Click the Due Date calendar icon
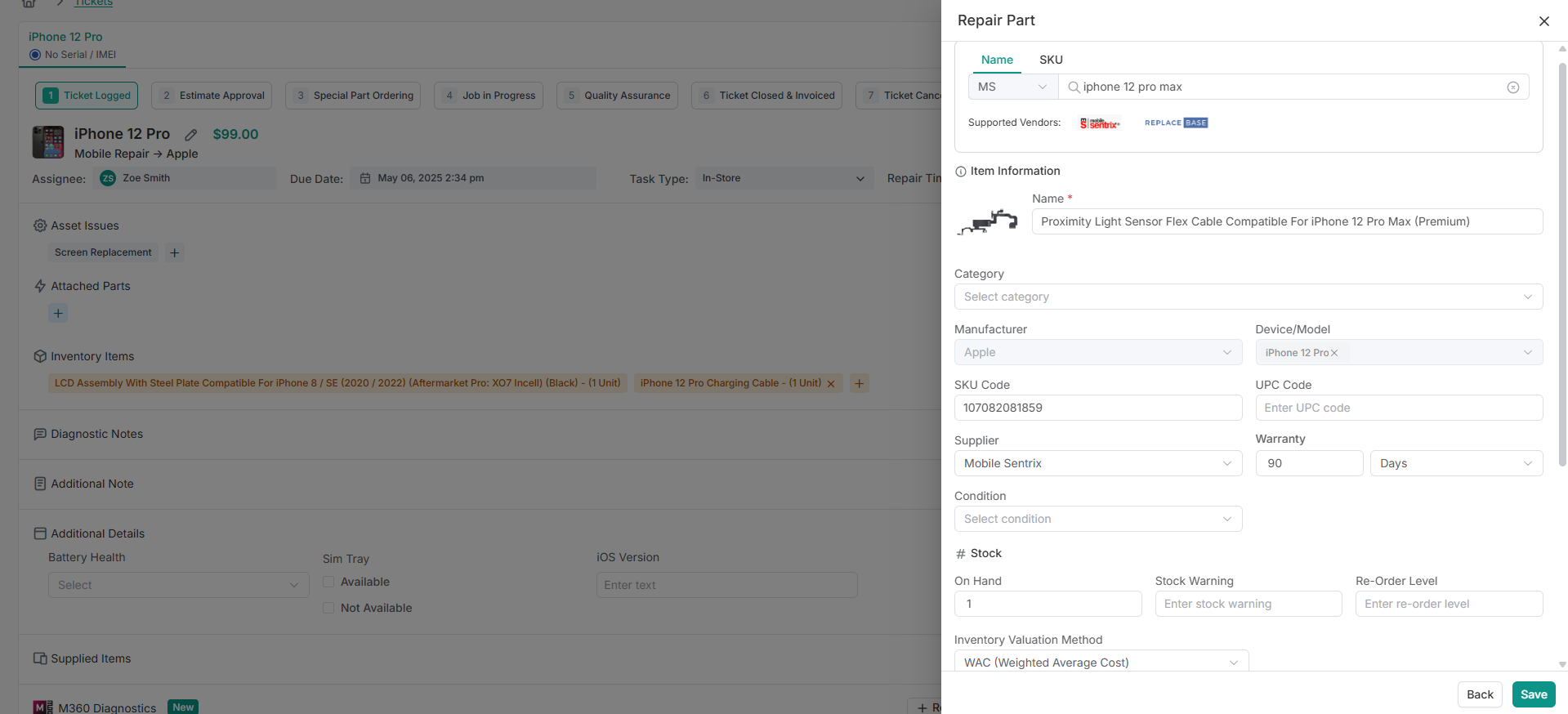 (365, 178)
